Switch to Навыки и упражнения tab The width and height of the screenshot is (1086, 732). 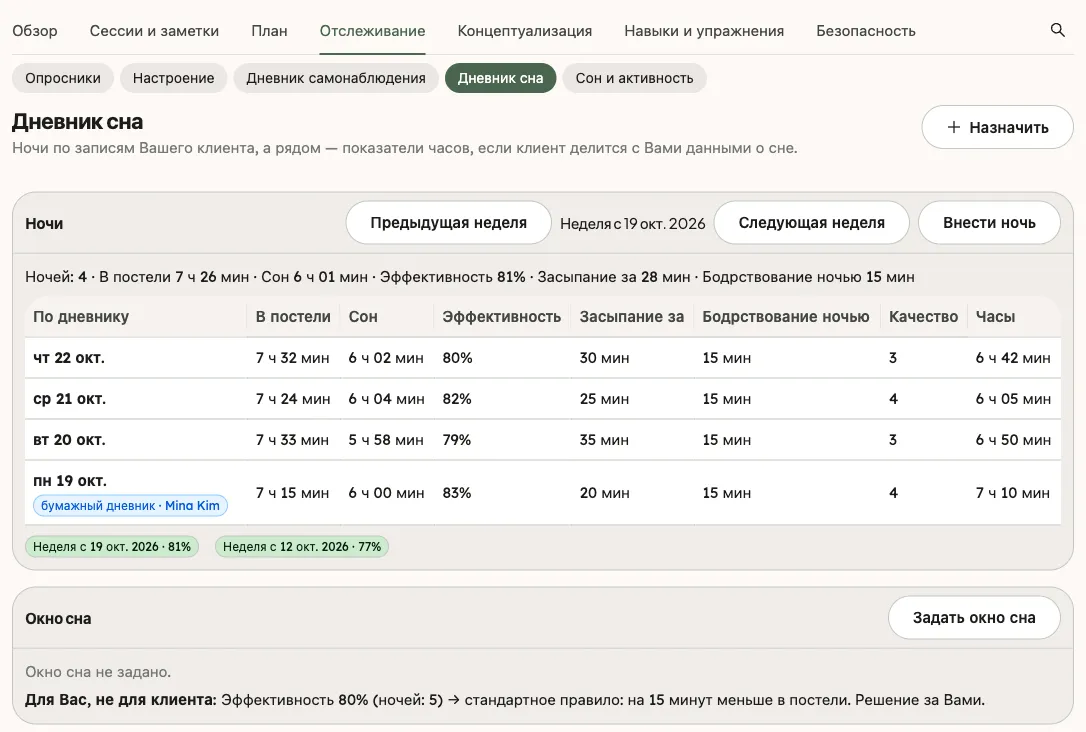(704, 31)
